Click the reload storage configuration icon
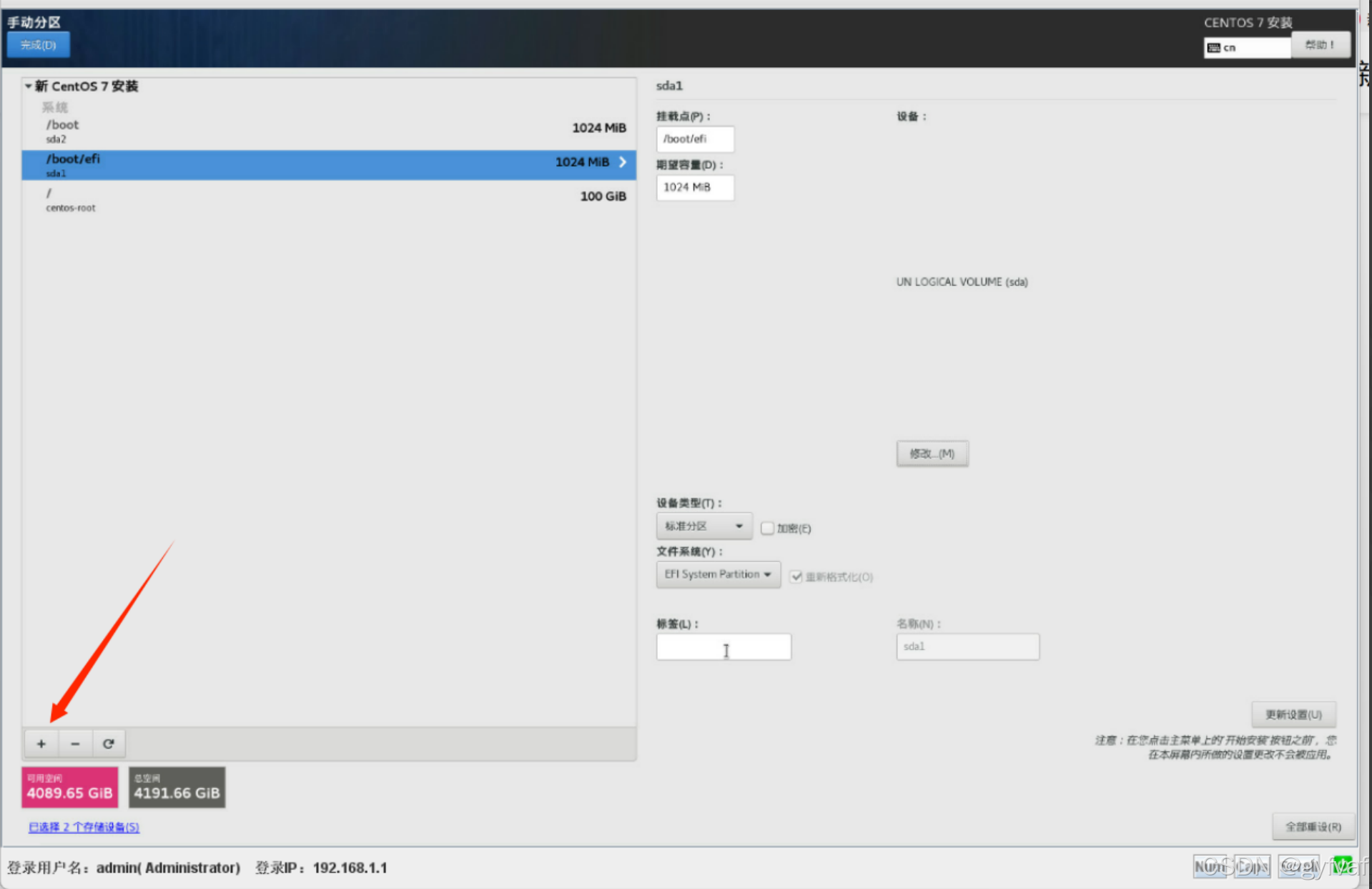The image size is (1372, 889). [x=109, y=744]
